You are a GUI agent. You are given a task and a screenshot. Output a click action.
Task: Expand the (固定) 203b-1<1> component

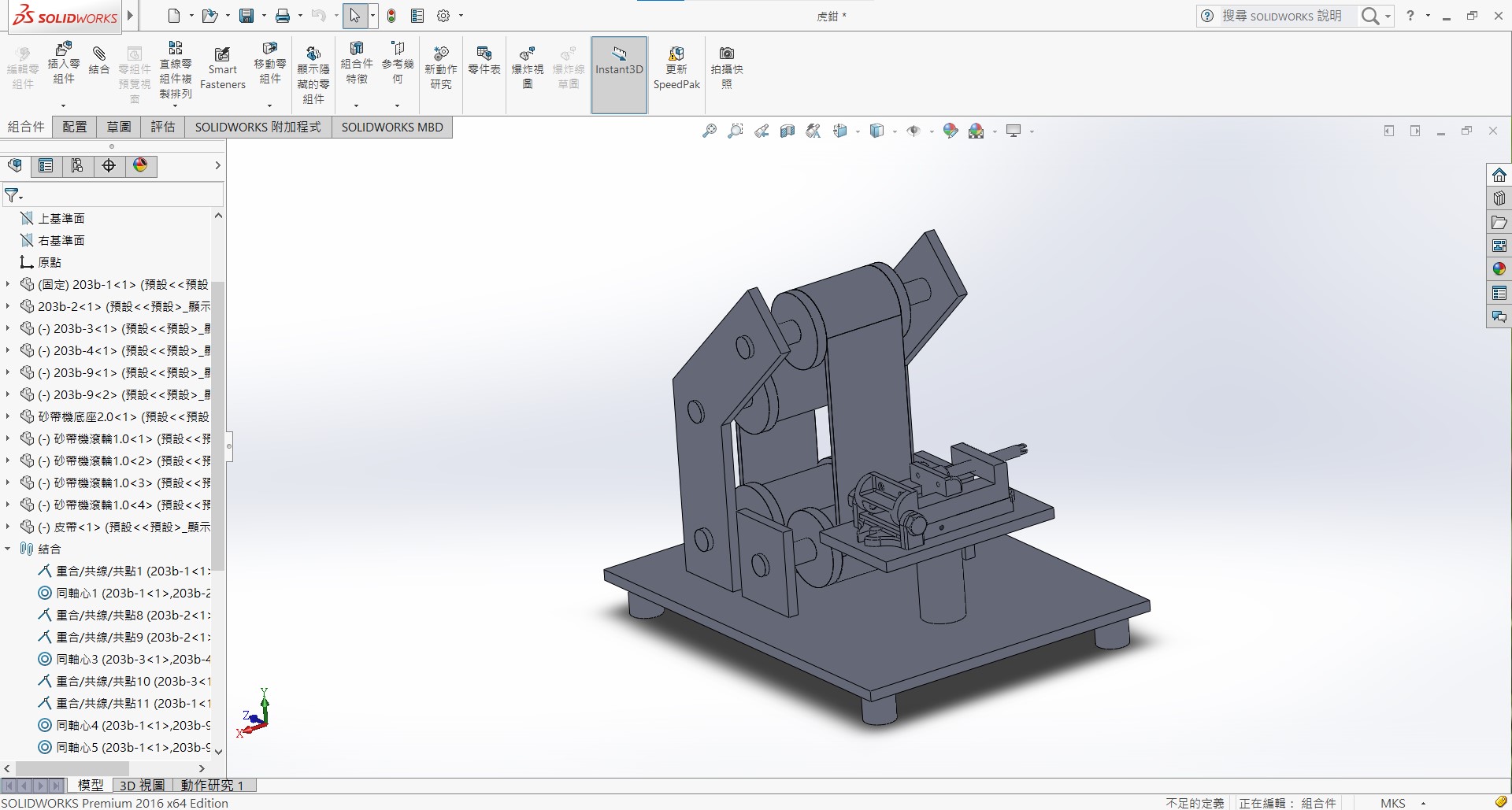tap(8, 284)
